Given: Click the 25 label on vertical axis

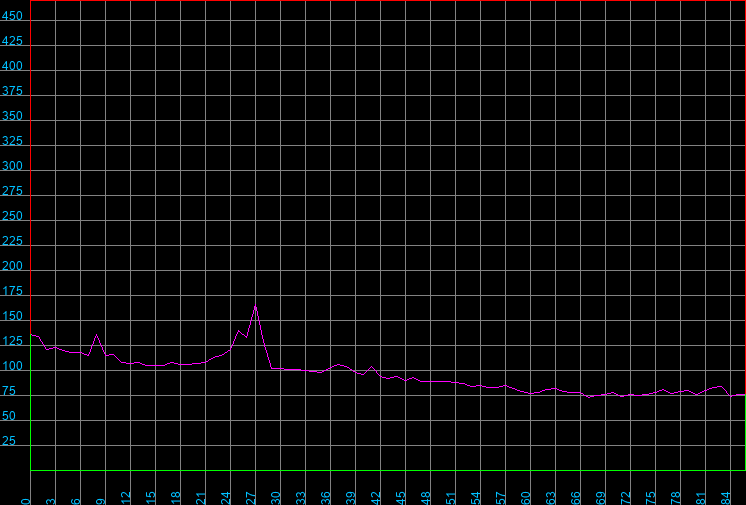Looking at the screenshot, I should point(9,441).
